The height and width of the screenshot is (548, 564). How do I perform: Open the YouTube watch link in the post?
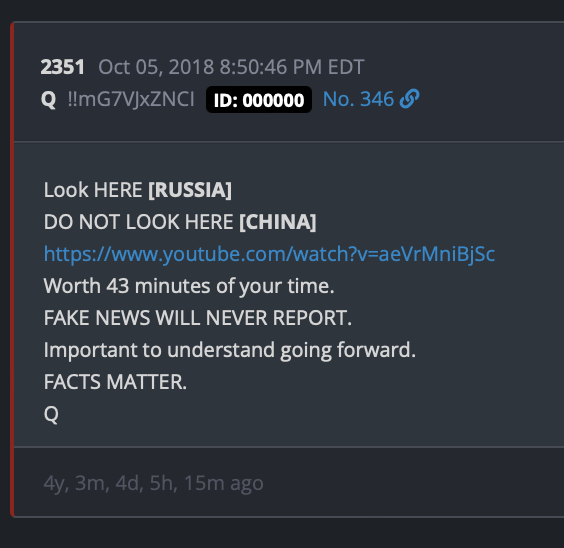point(269,254)
